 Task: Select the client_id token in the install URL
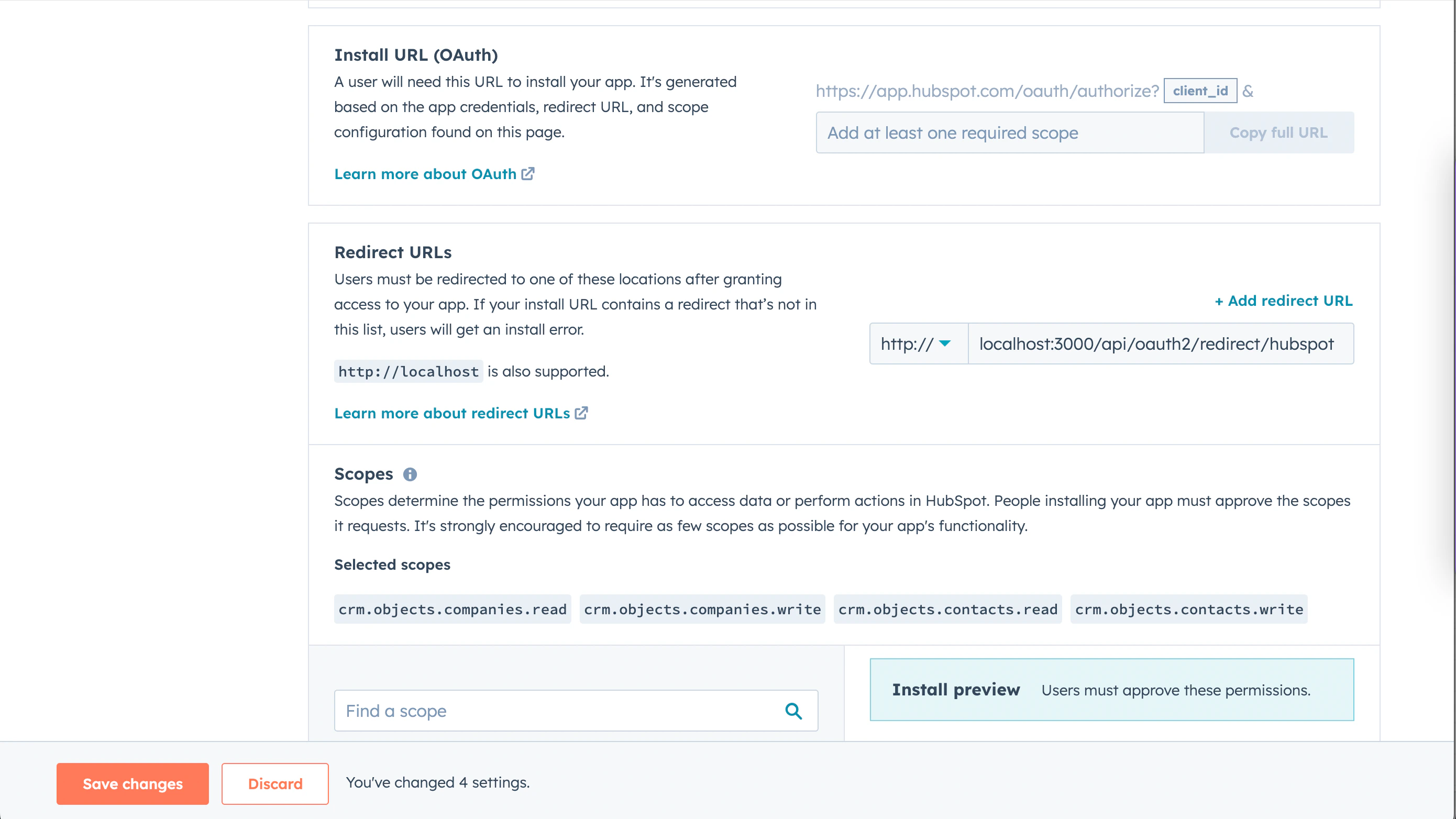point(1199,91)
